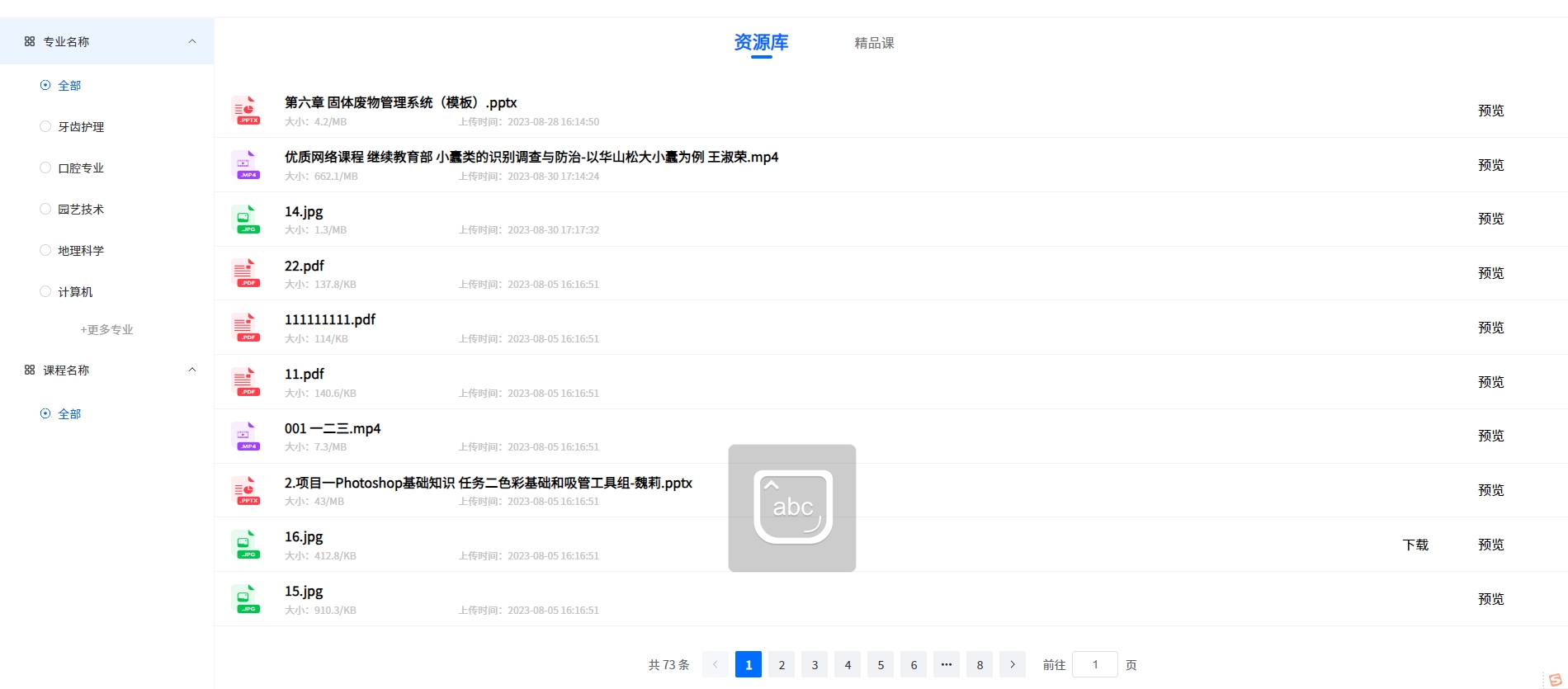This screenshot has height=689, width=1568.
Task: Preview 16.jpg
Action: (1490, 545)
